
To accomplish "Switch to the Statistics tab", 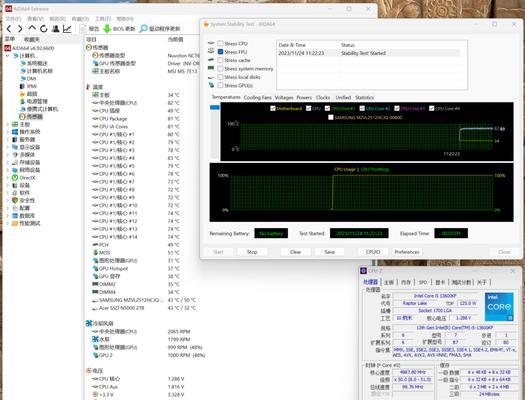I will [364, 97].
